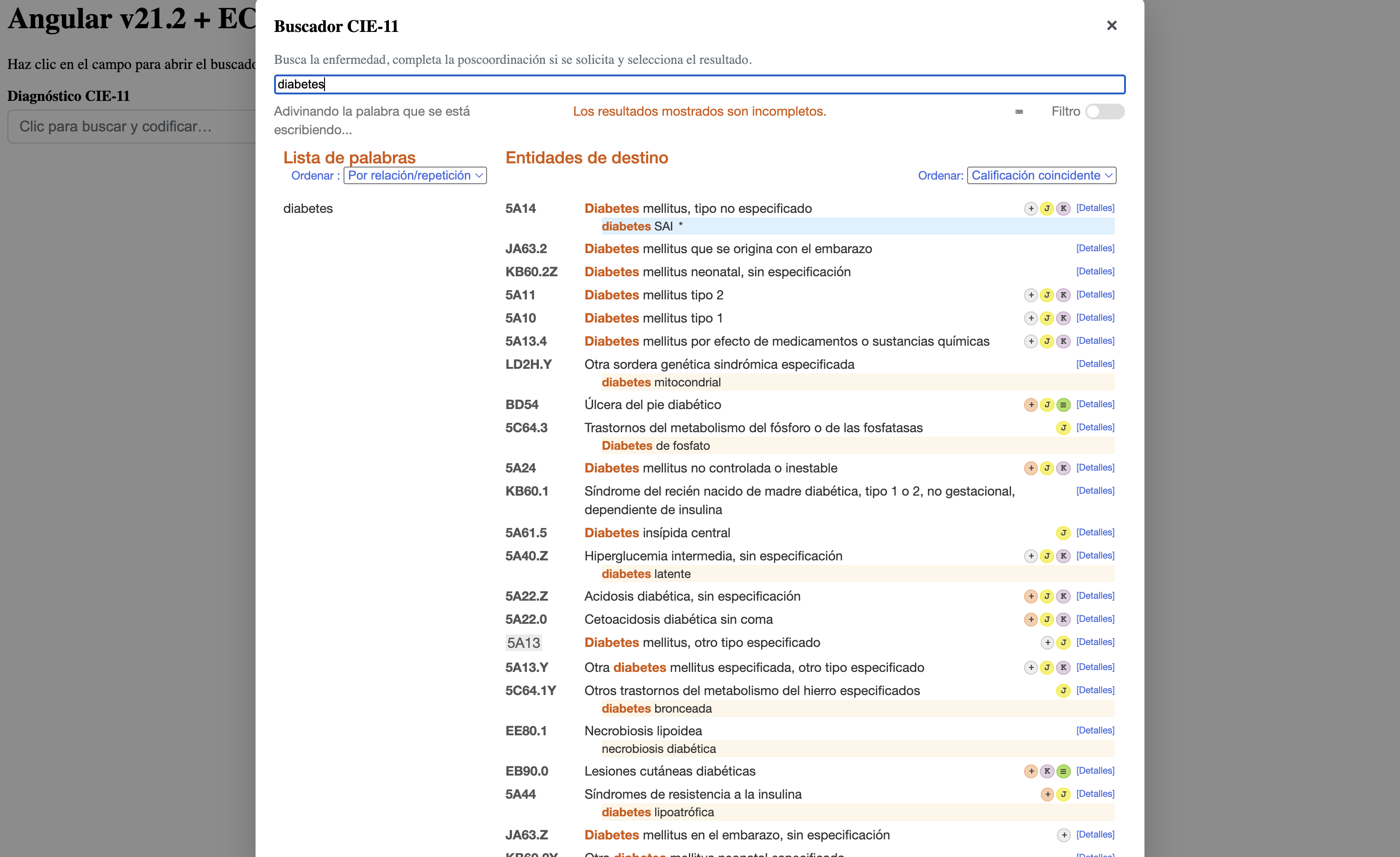
Task: Click the small gray indicator beside Filtro
Action: coord(1019,112)
